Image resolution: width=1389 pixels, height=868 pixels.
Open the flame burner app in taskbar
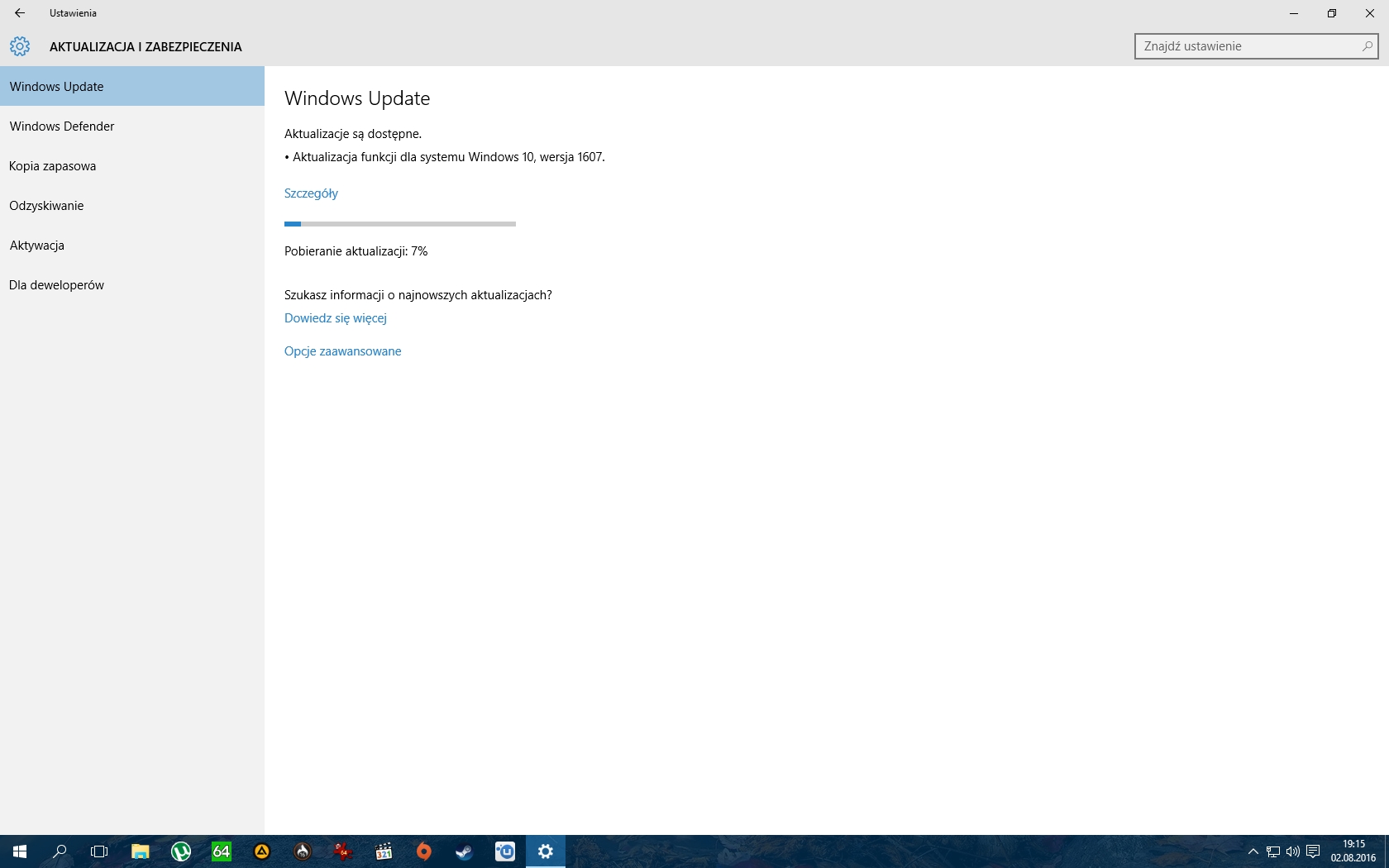[303, 851]
